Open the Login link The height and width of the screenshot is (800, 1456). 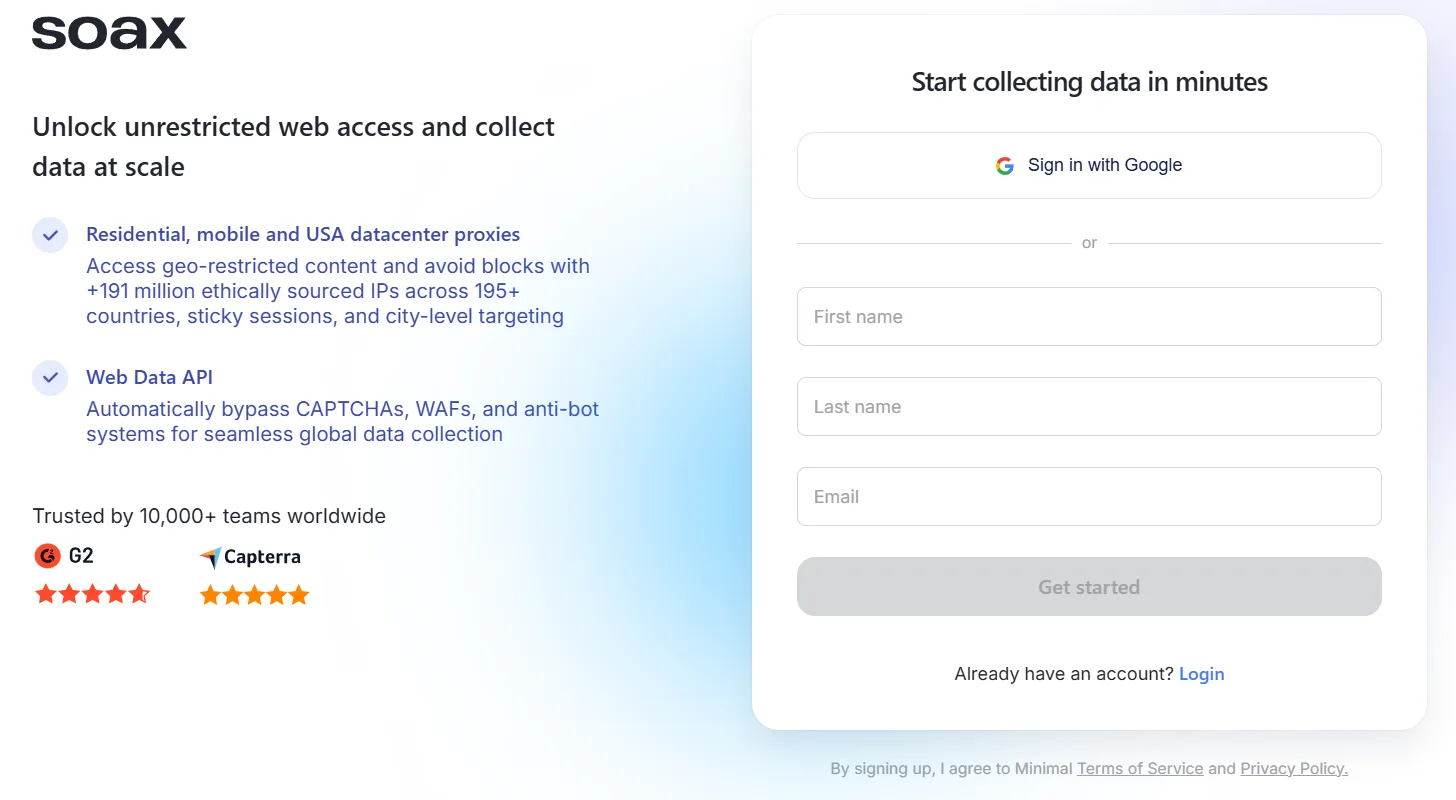pos(1201,674)
